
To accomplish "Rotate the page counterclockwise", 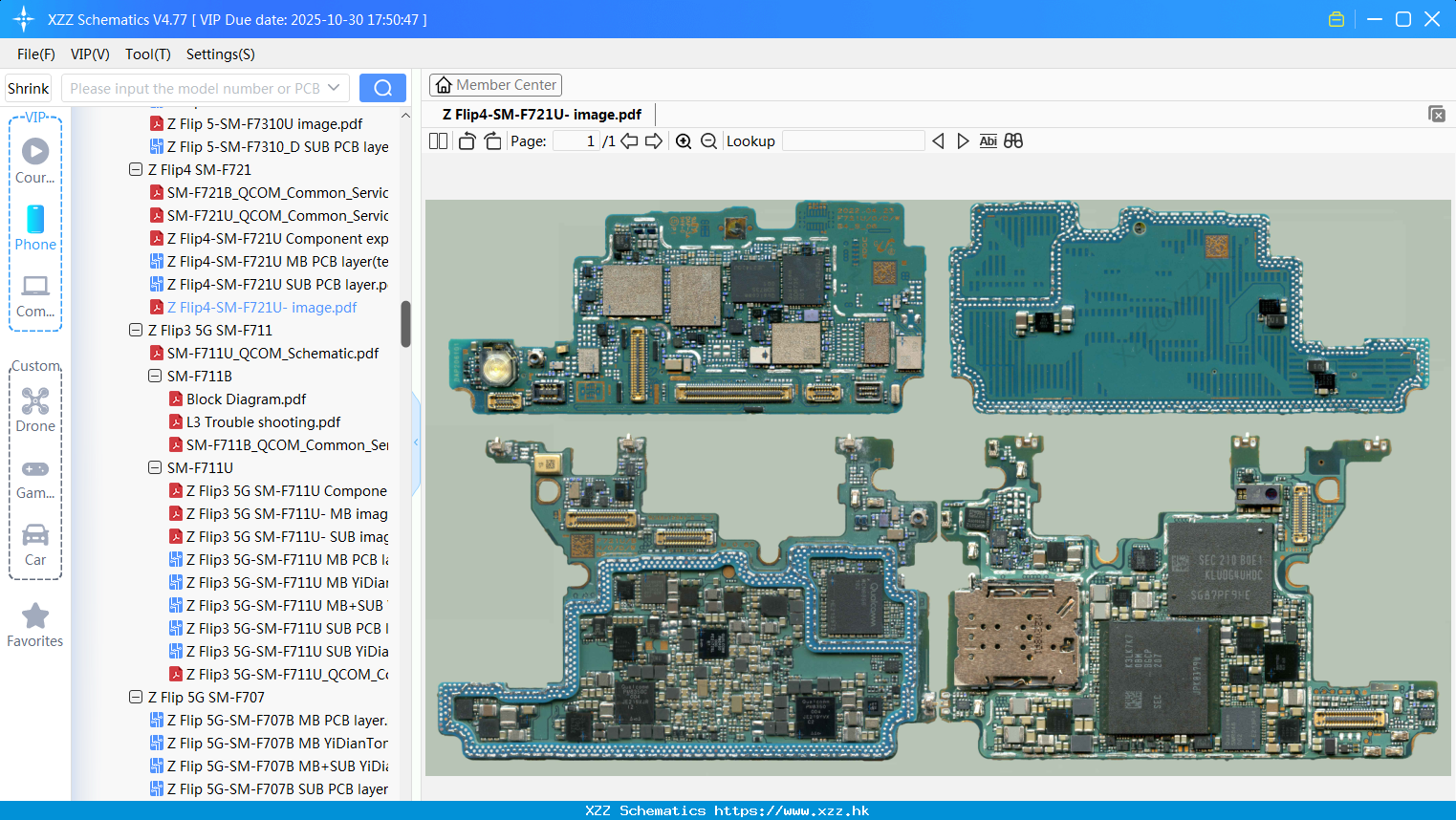I will (x=467, y=141).
